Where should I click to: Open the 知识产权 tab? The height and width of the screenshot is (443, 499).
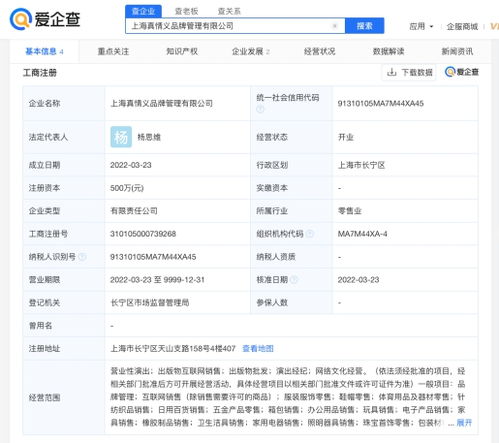point(182,51)
